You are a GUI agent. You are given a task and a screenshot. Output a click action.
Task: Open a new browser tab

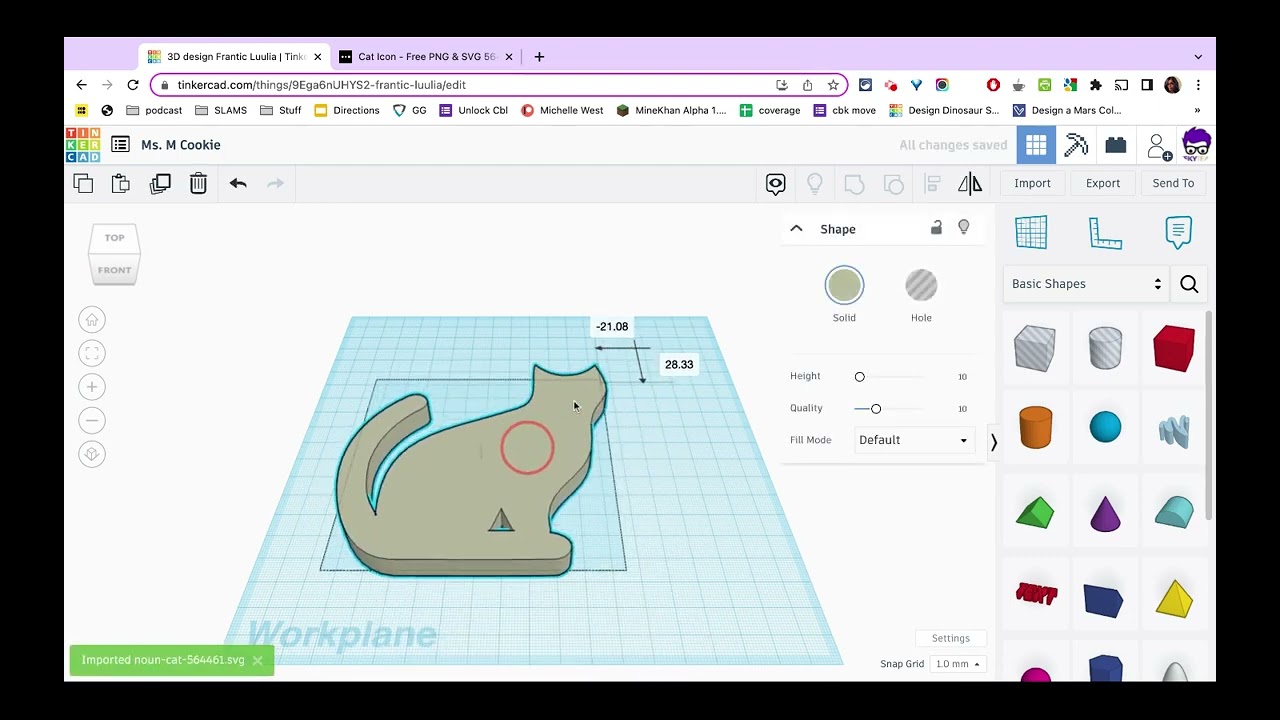point(539,57)
